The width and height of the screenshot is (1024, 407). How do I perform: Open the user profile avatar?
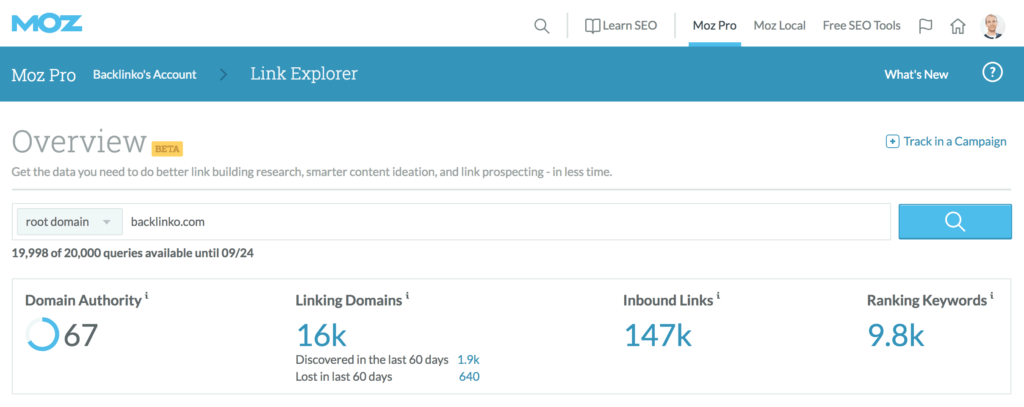(994, 25)
